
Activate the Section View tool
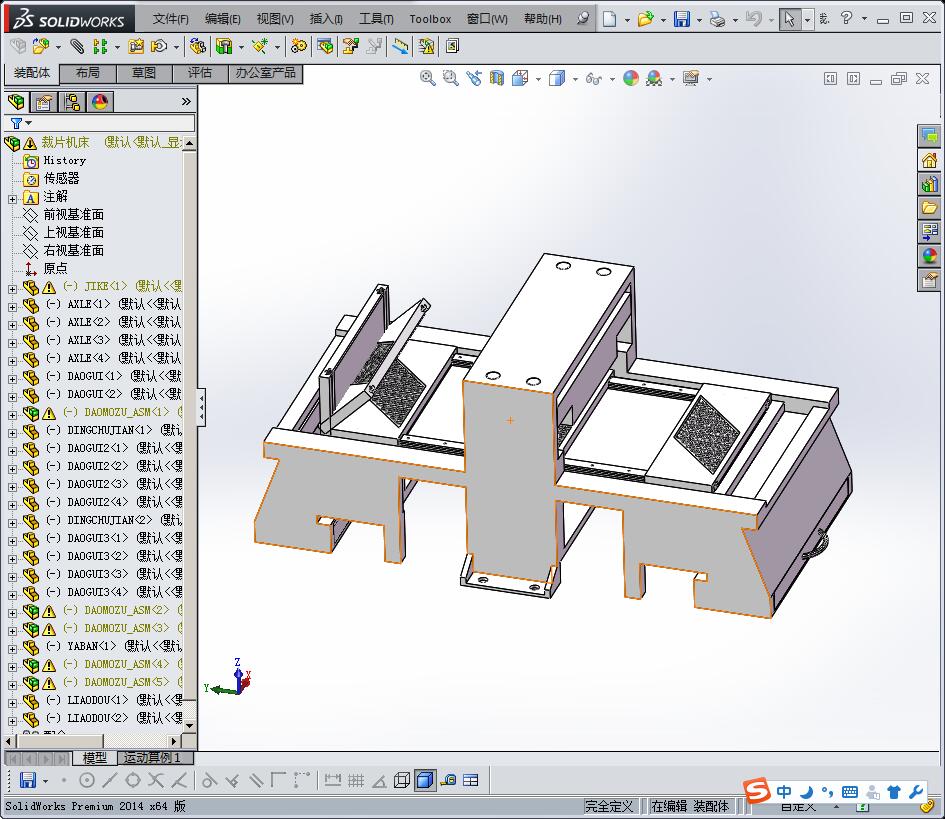pos(497,78)
